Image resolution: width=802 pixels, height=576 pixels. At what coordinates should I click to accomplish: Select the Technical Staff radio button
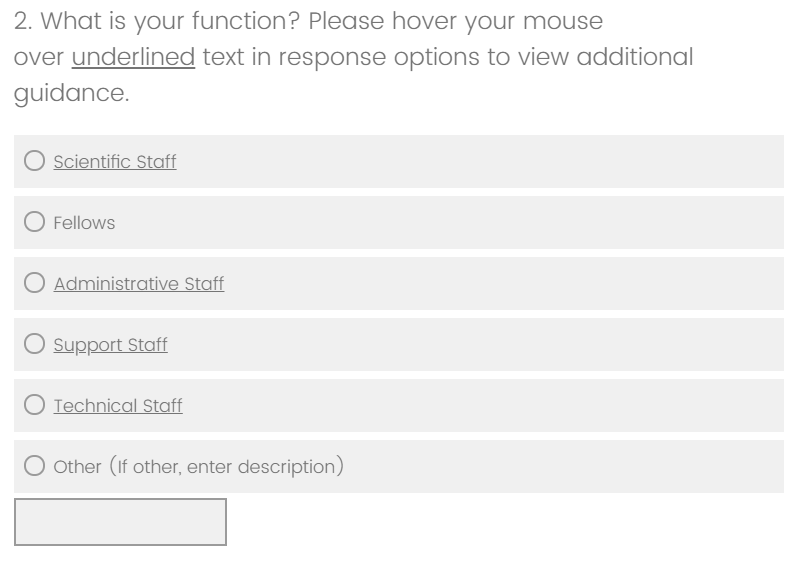35,406
